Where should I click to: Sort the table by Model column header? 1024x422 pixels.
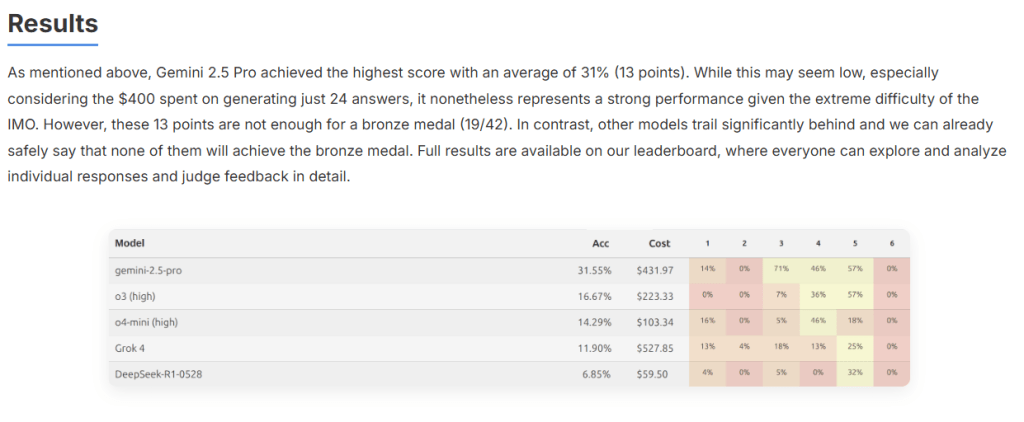[x=130, y=243]
